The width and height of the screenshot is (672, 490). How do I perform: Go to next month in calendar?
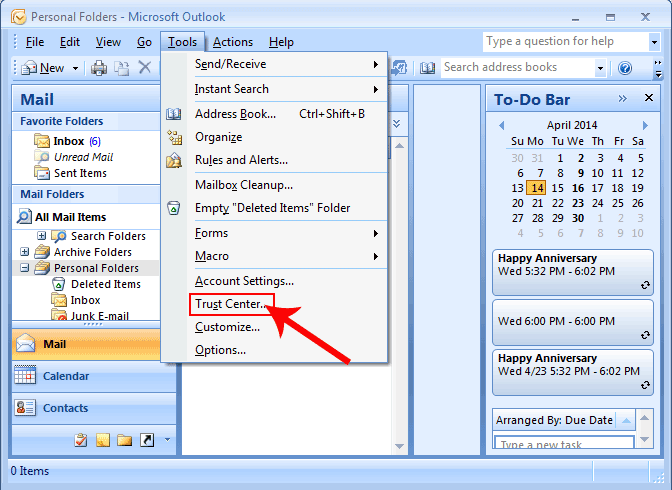pos(645,125)
